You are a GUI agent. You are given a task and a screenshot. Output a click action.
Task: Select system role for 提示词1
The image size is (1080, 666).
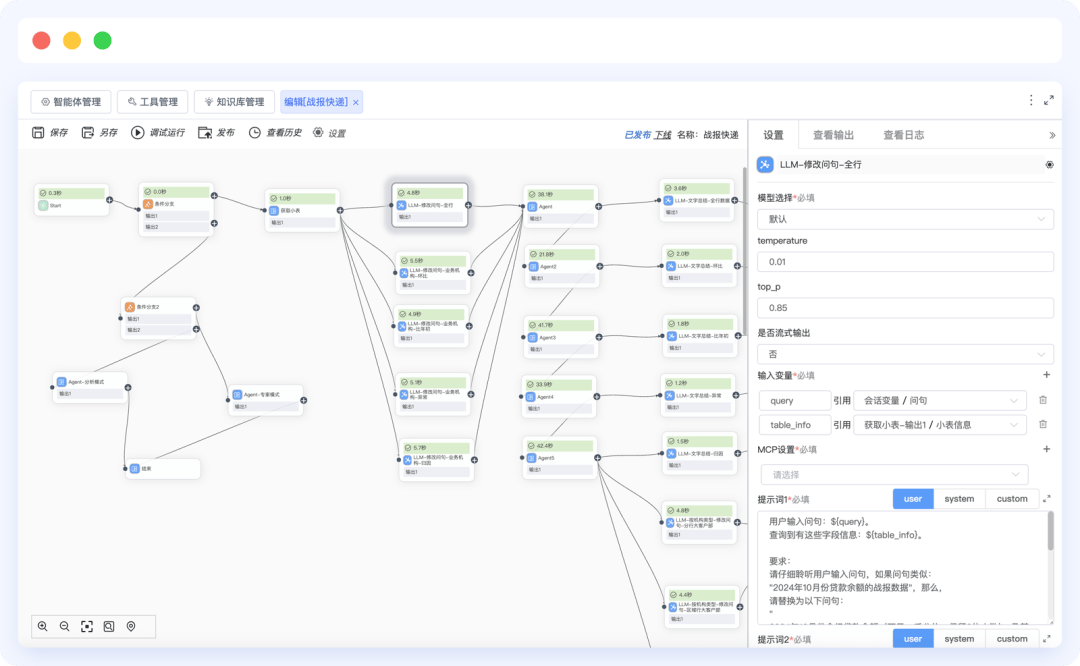pyautogui.click(x=959, y=499)
